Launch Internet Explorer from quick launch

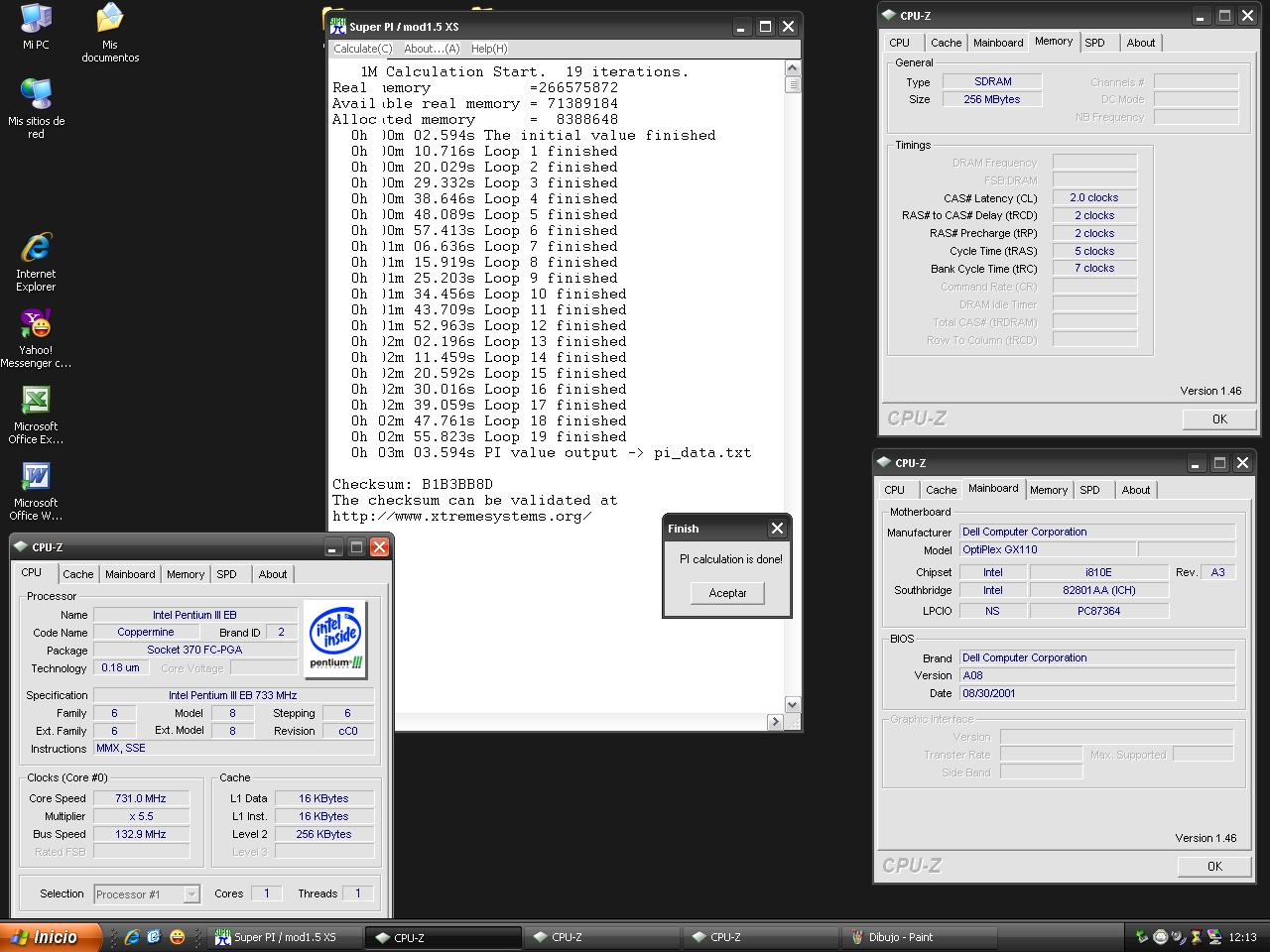click(132, 937)
